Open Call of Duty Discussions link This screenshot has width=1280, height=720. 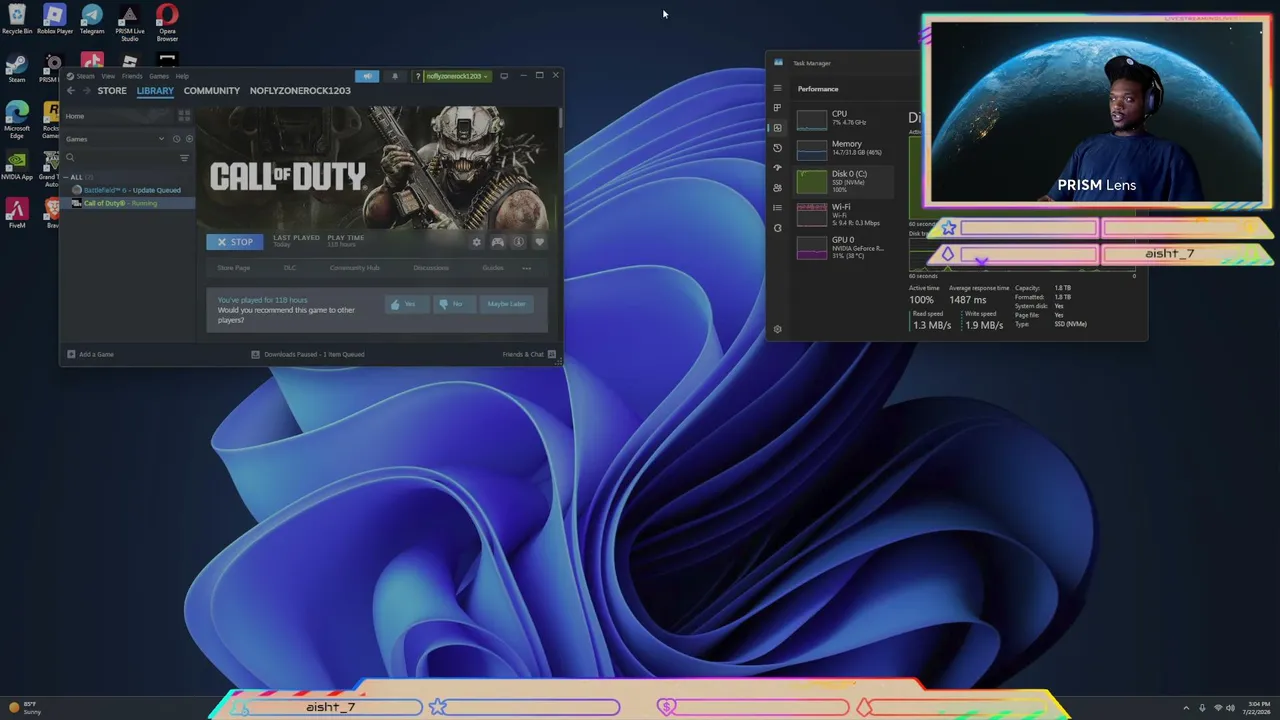click(431, 268)
